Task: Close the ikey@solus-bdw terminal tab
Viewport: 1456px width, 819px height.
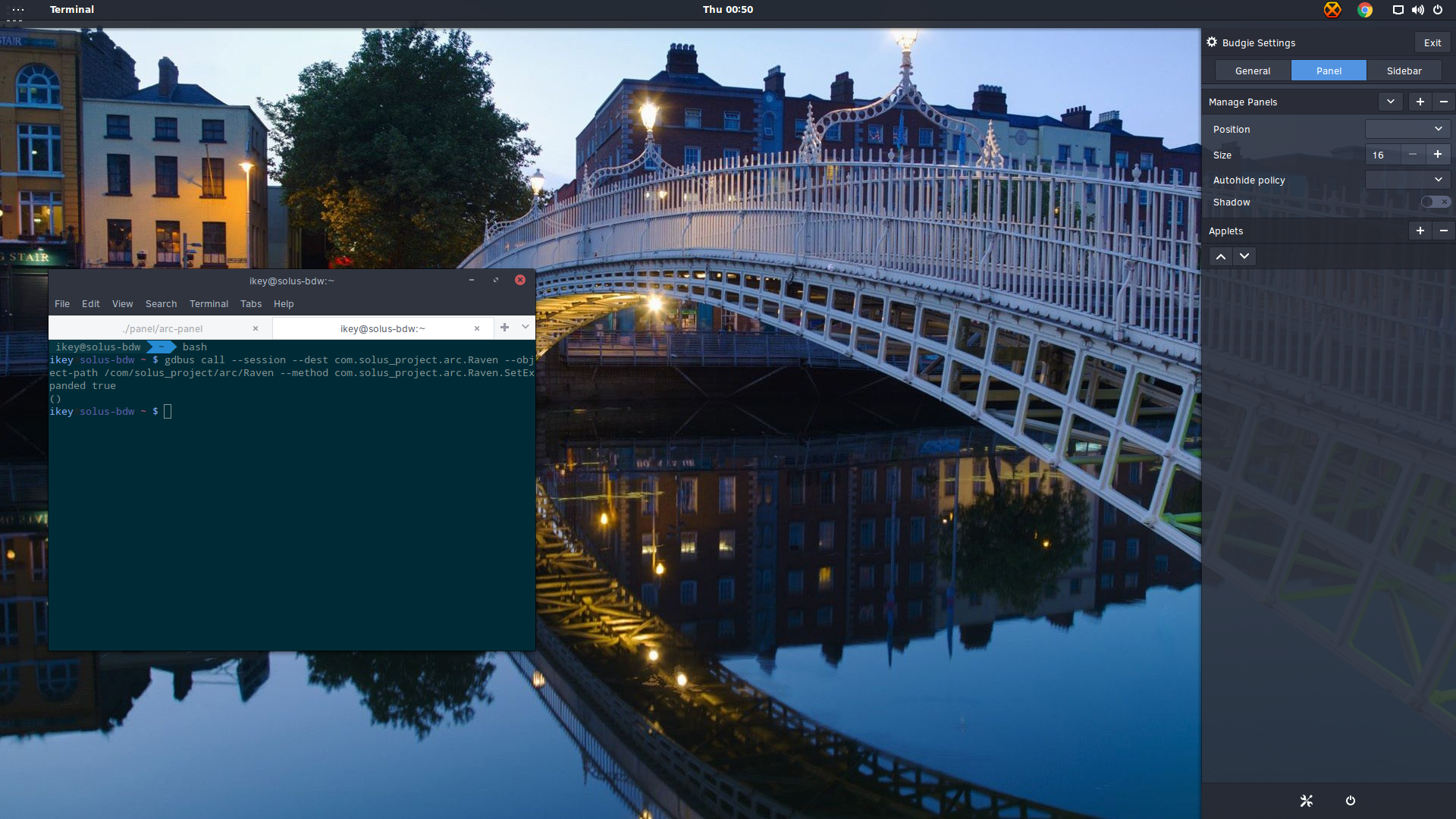Action: [477, 328]
